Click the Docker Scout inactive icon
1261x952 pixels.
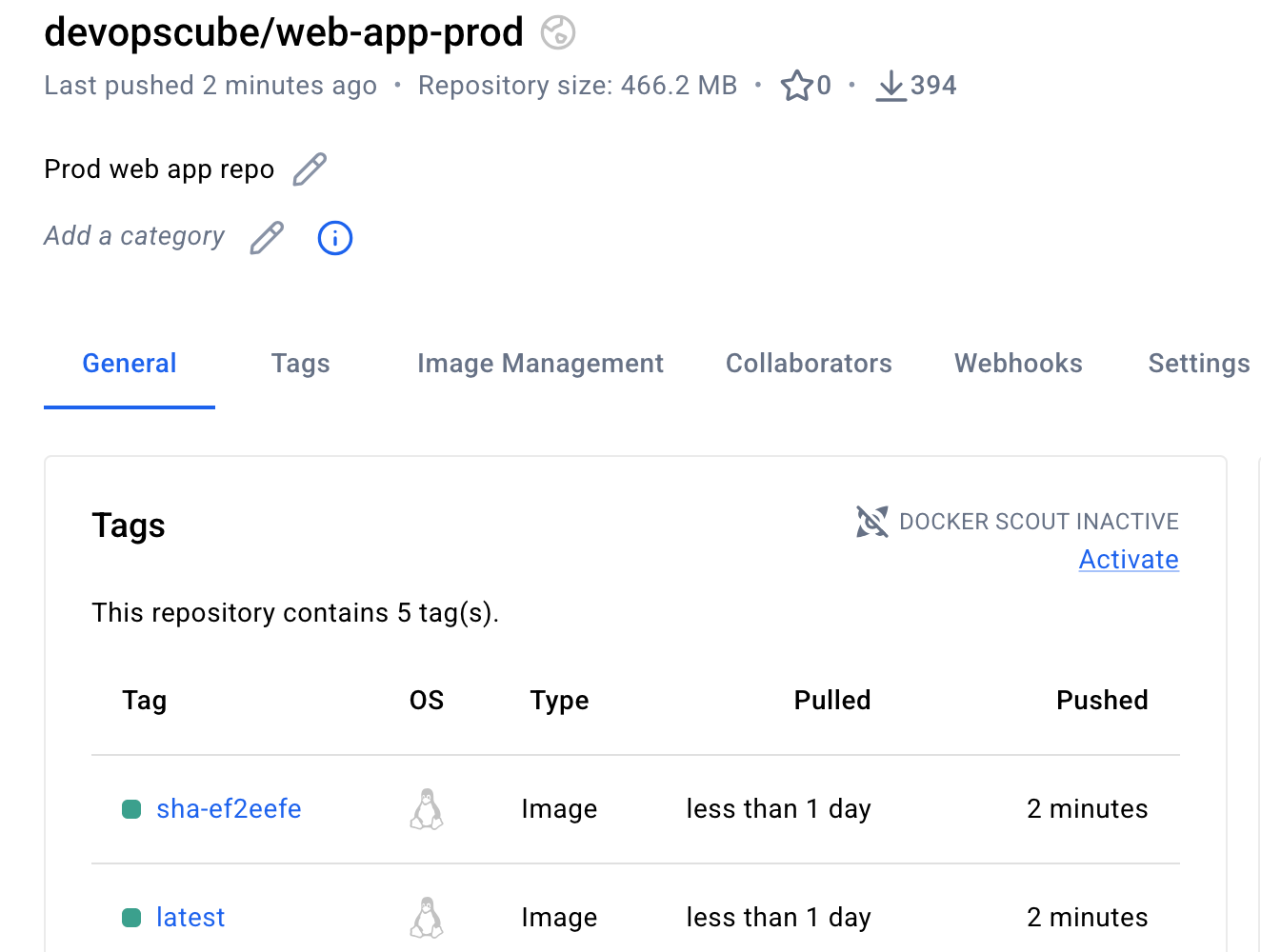pos(871,522)
